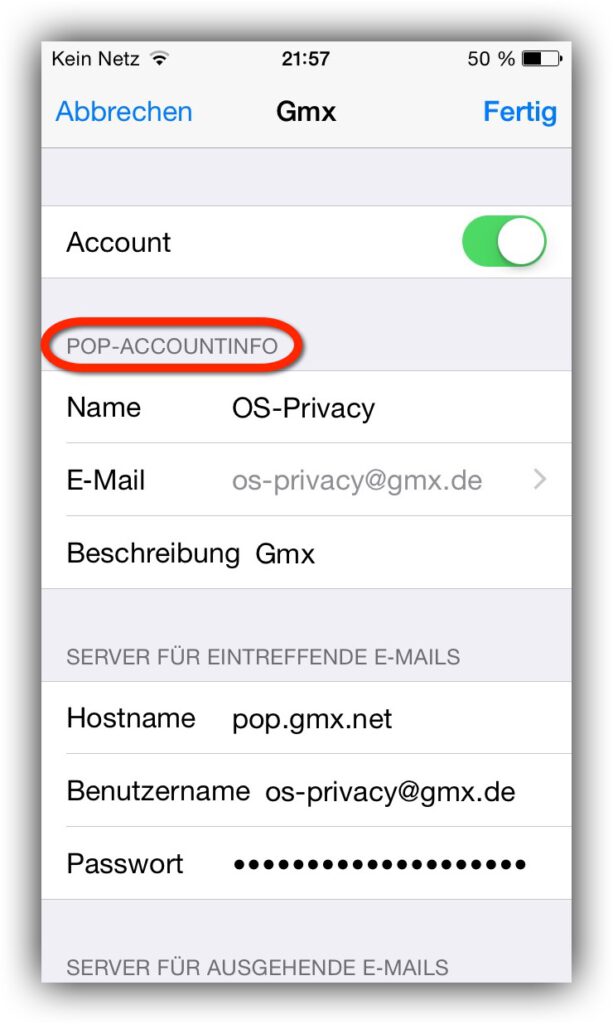The image size is (613, 1024).
Task: Toggle the Account switch off
Action: (504, 242)
